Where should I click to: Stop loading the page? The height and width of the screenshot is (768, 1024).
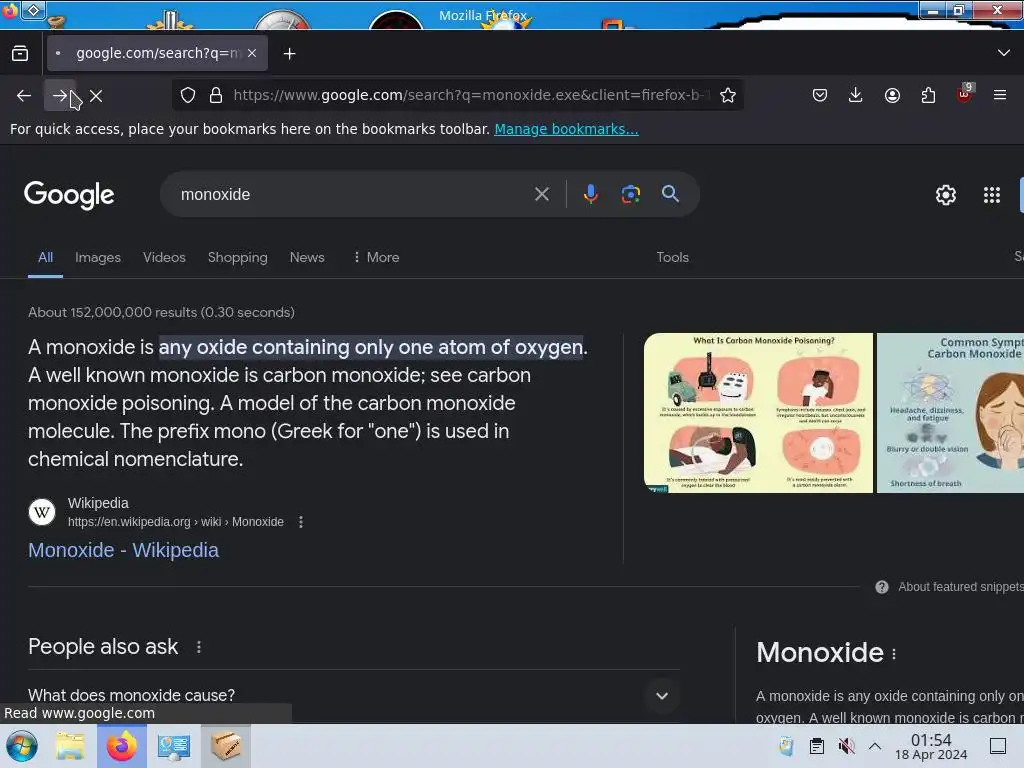point(96,96)
